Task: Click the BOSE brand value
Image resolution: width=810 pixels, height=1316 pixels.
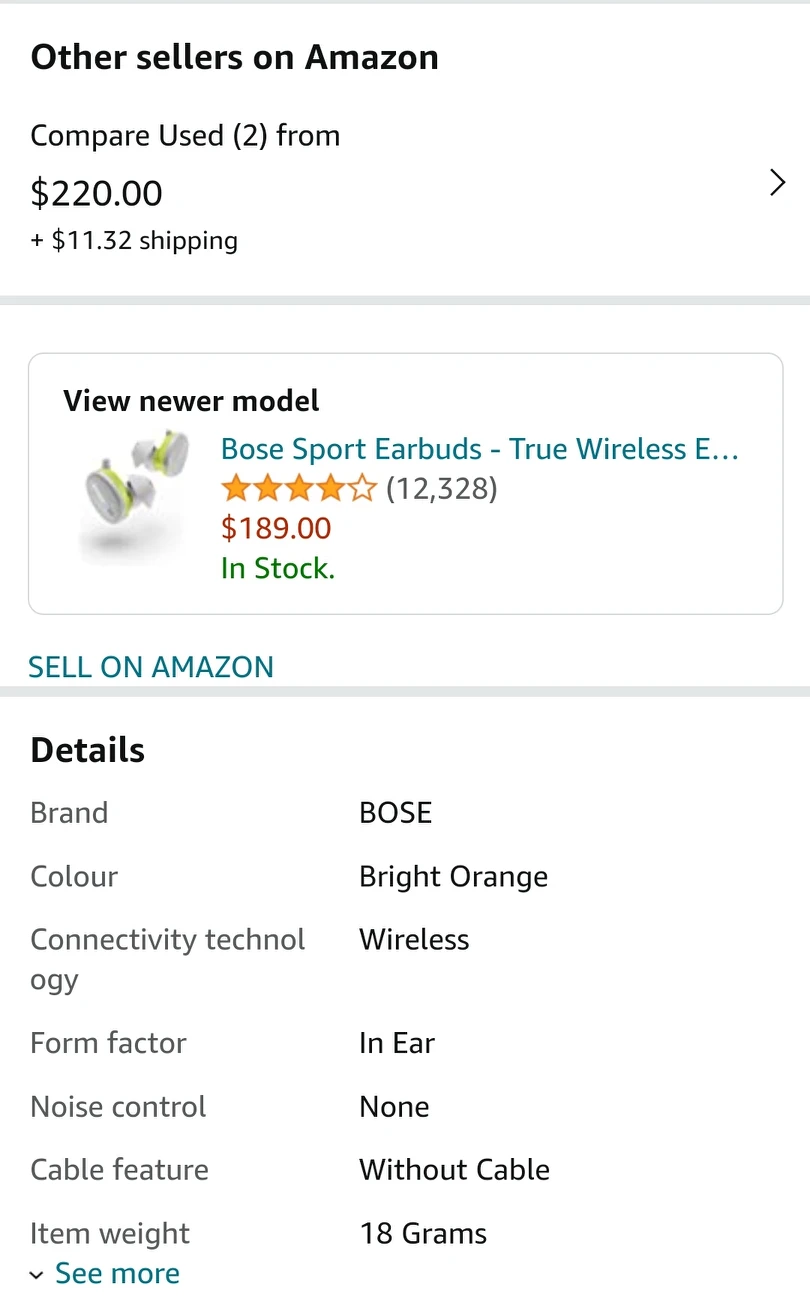Action: pos(395,812)
